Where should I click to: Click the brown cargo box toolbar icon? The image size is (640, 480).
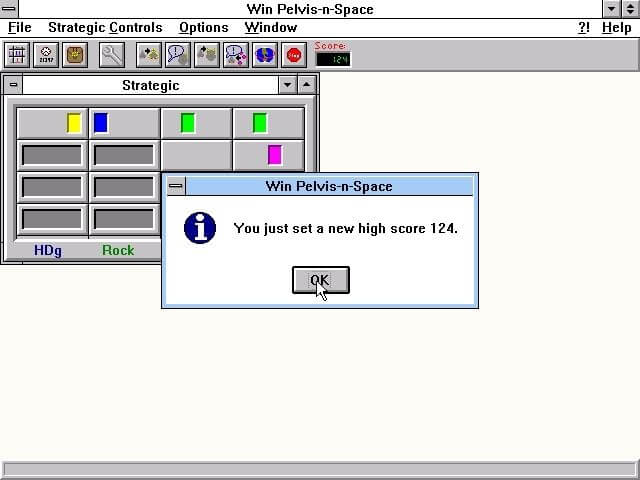[75, 55]
